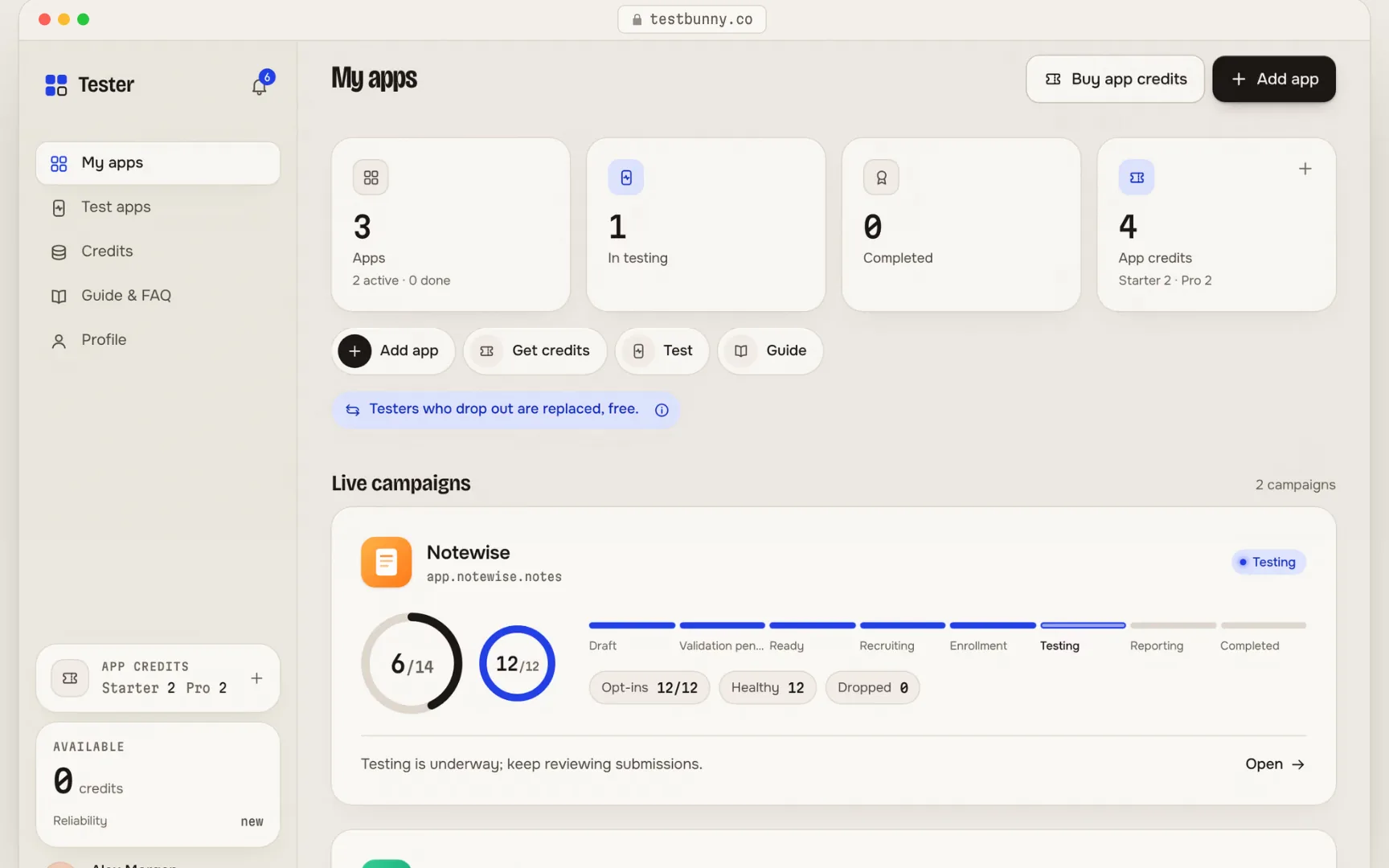Click the Completed card award icon
1389x868 pixels.
(x=881, y=178)
